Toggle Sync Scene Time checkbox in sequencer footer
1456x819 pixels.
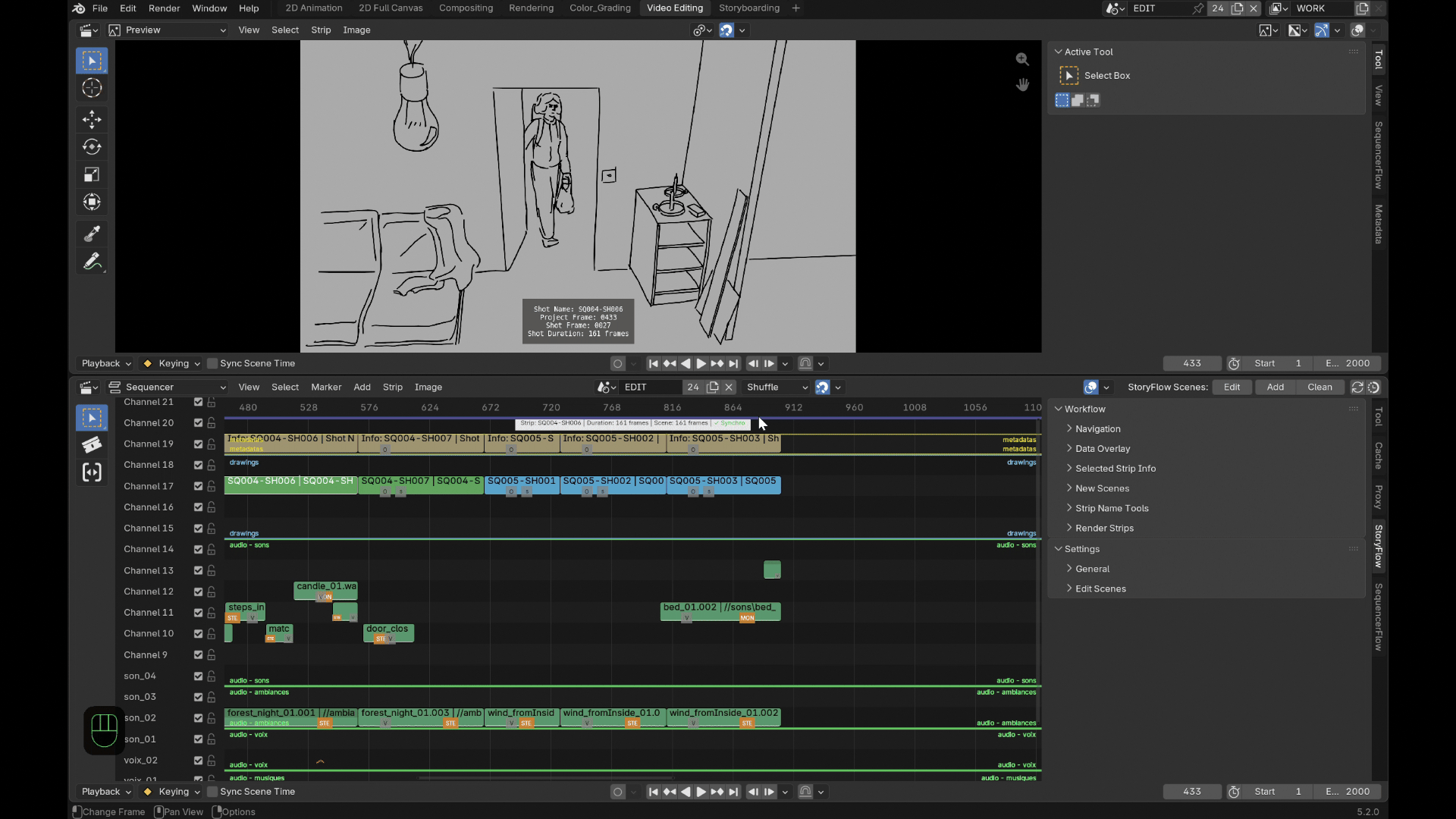click(212, 792)
